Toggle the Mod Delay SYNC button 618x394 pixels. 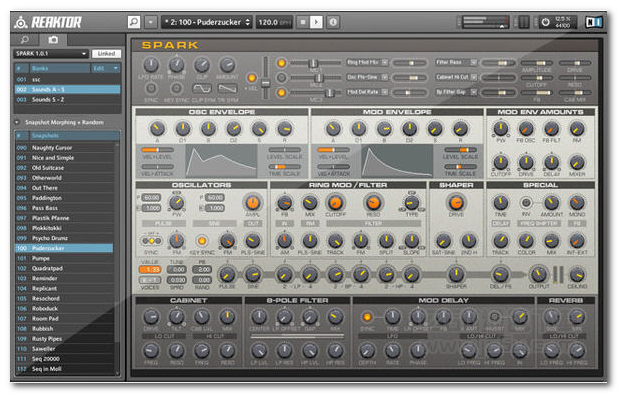pos(367,317)
